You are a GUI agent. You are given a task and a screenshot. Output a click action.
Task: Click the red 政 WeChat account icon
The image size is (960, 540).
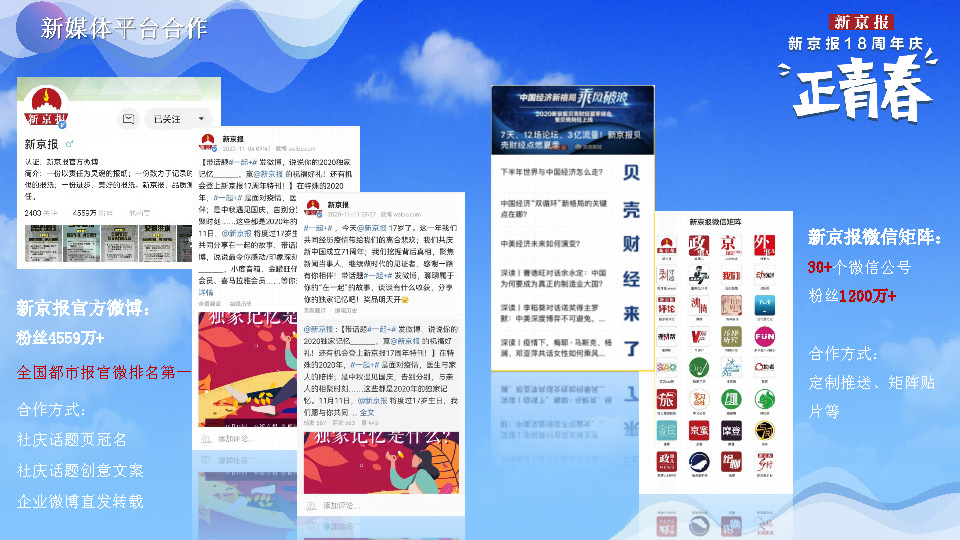(698, 247)
